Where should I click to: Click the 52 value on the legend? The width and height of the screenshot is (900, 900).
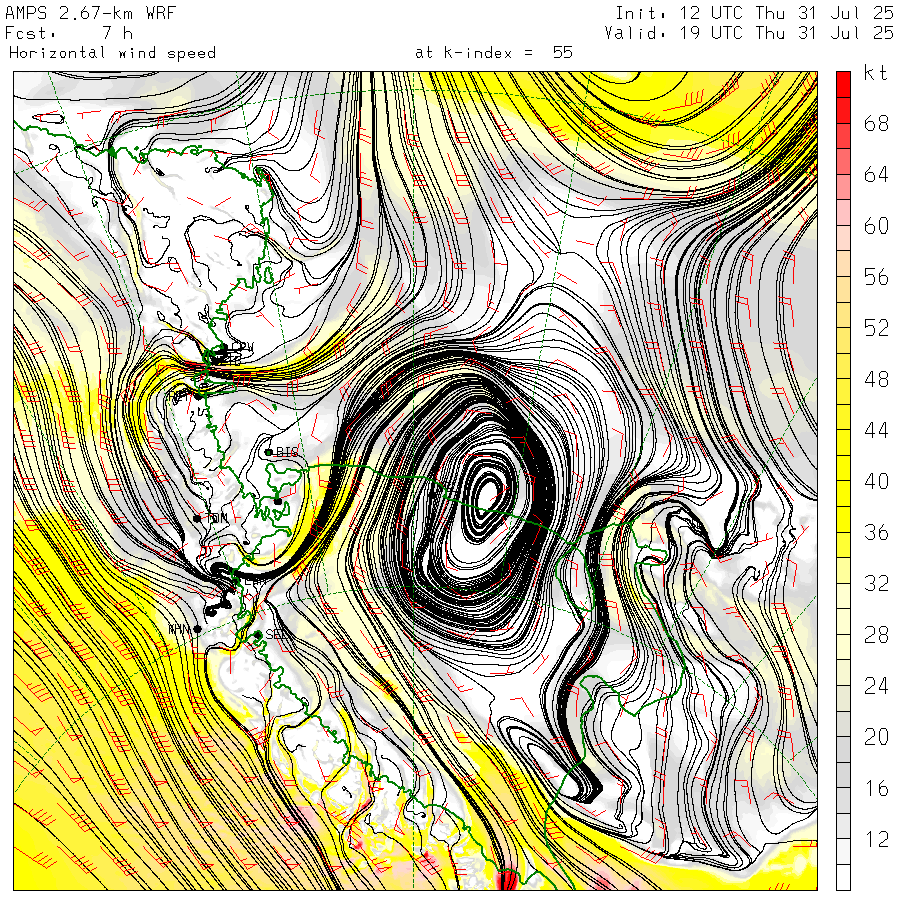pyautogui.click(x=876, y=328)
